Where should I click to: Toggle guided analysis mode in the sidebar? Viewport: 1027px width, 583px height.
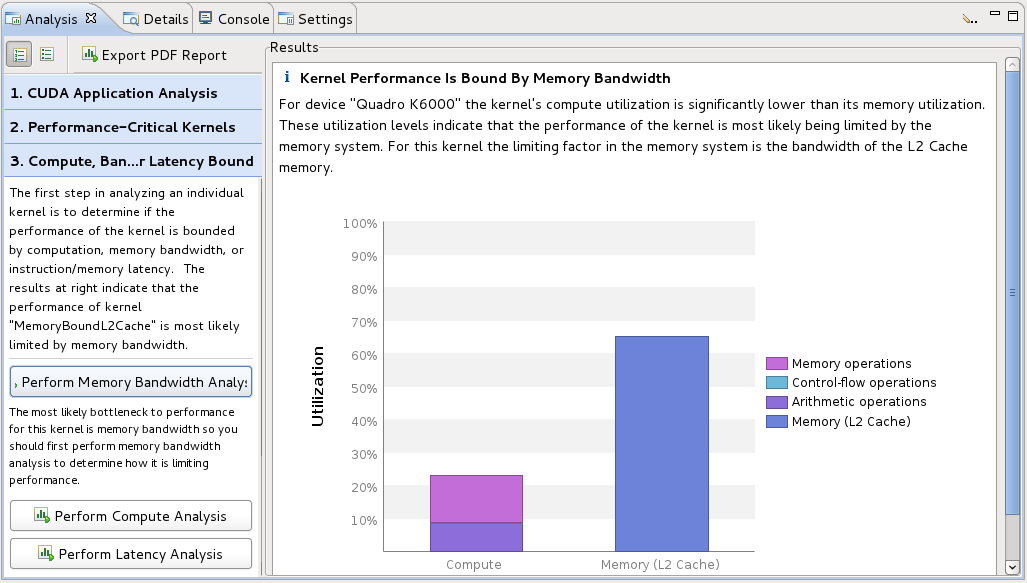pyautogui.click(x=19, y=54)
